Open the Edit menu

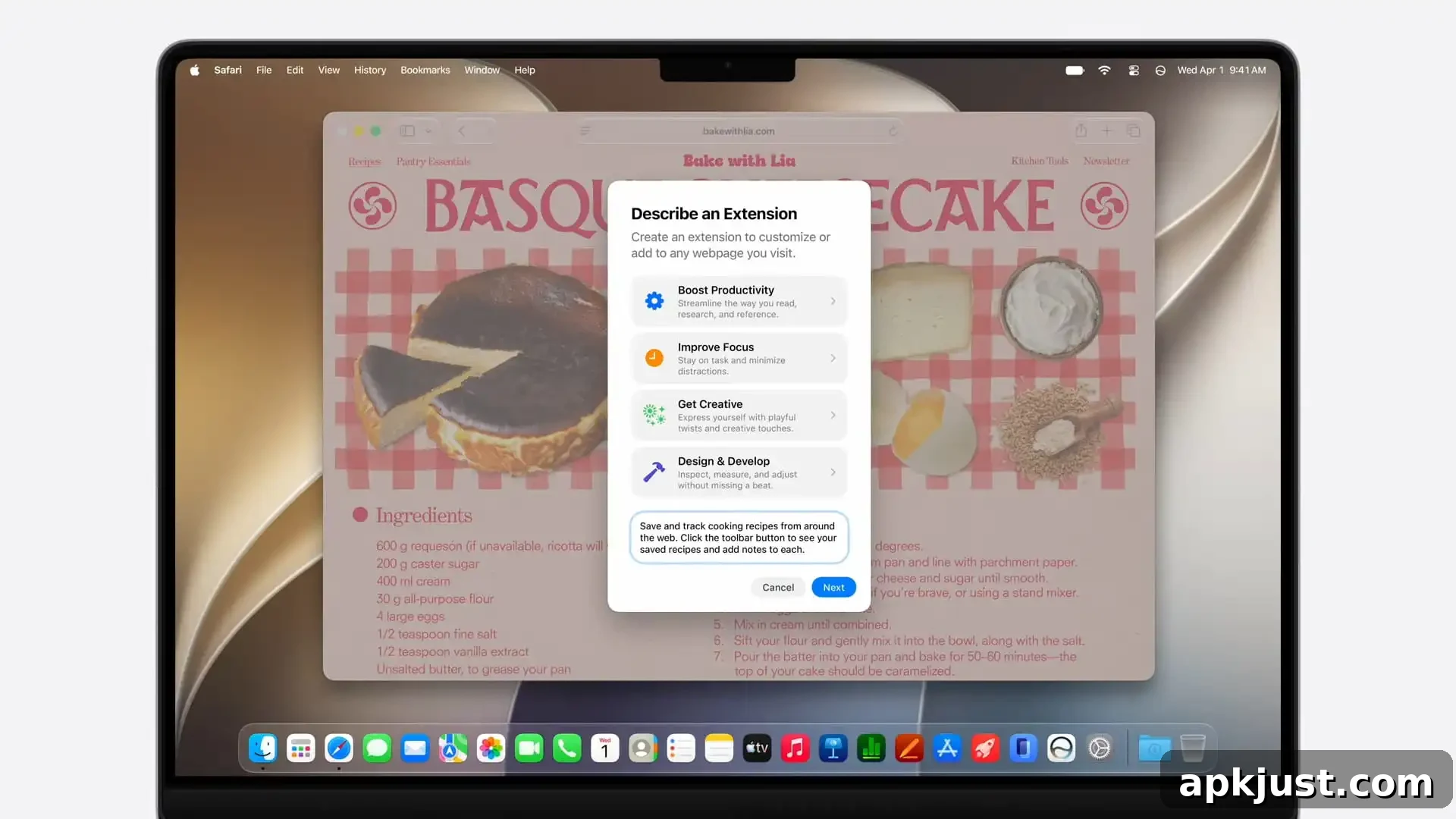[x=295, y=70]
